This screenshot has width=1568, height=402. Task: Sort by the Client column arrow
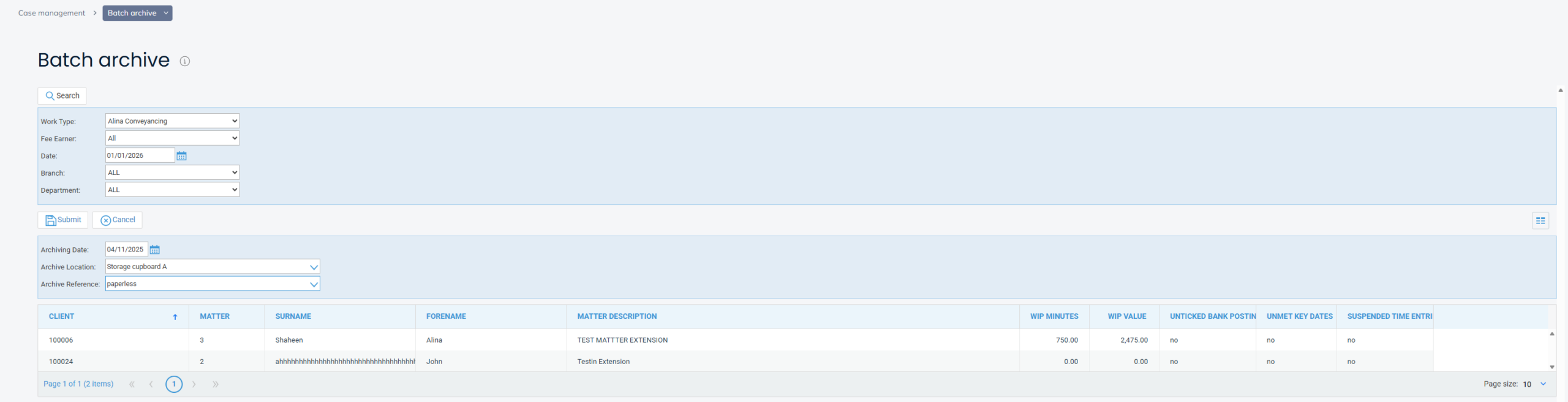point(175,317)
